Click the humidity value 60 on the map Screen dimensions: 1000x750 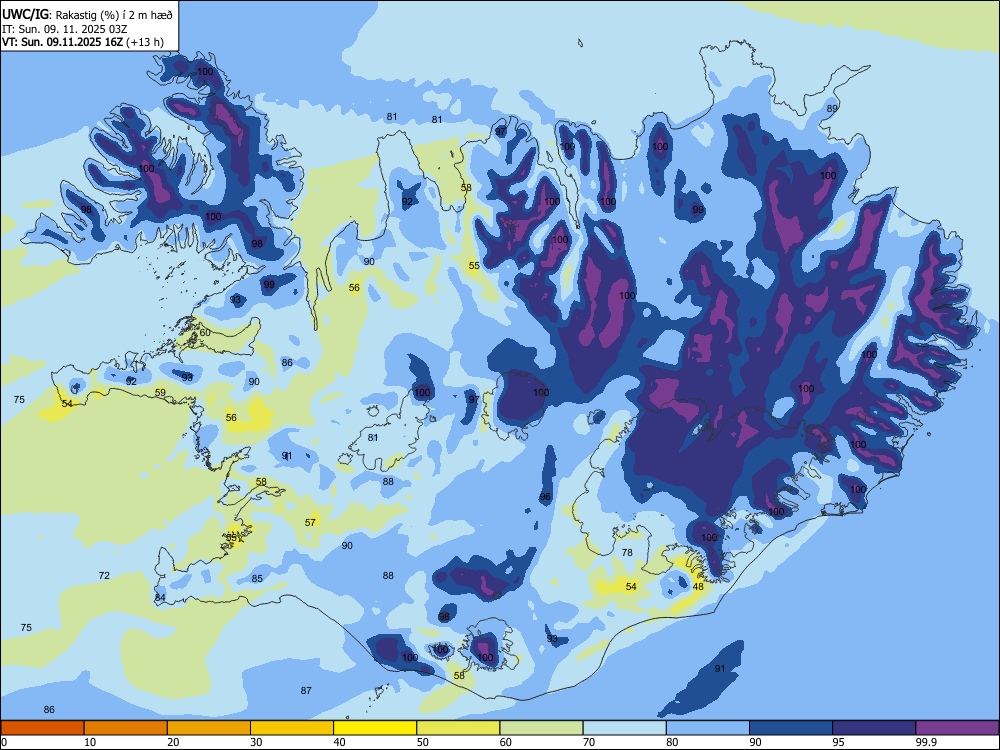205,332
